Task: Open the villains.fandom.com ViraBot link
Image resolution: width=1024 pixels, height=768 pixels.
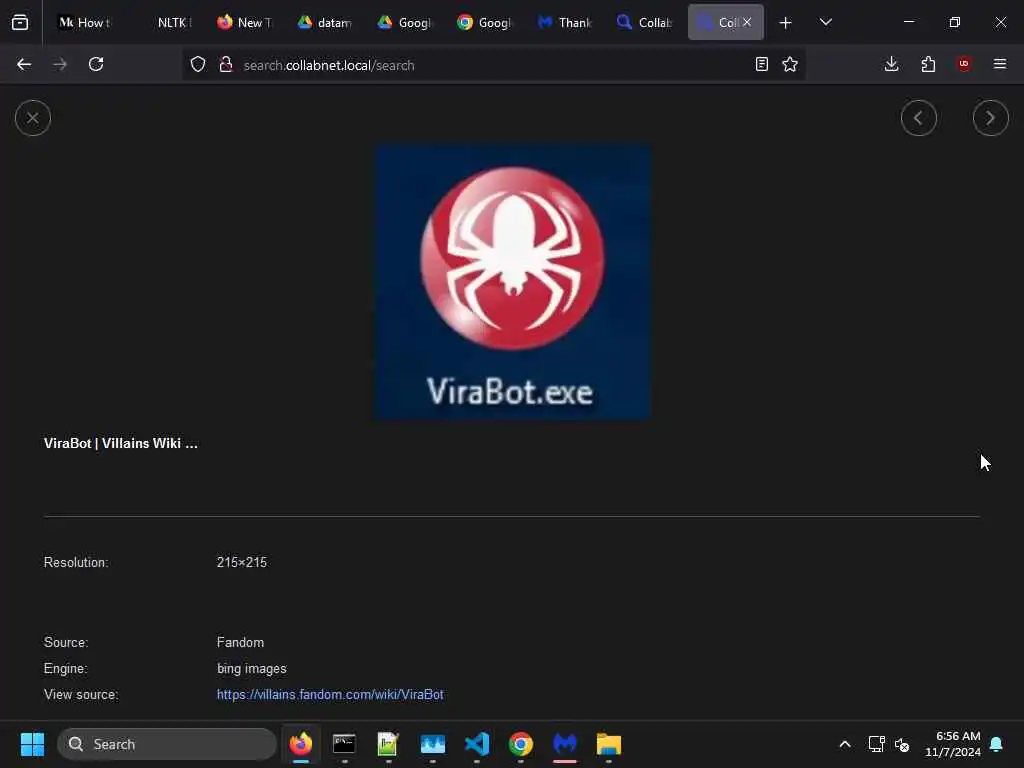Action: pyautogui.click(x=330, y=694)
